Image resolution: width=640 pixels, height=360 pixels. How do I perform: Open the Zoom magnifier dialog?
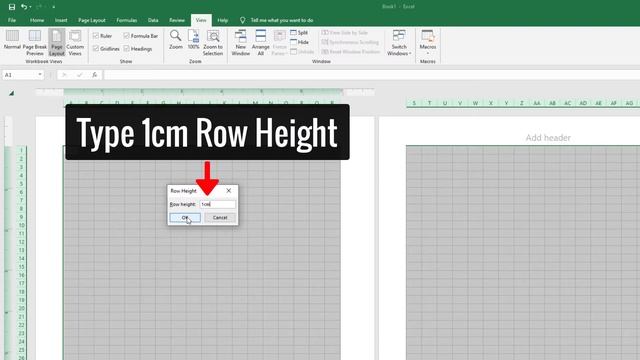point(176,40)
